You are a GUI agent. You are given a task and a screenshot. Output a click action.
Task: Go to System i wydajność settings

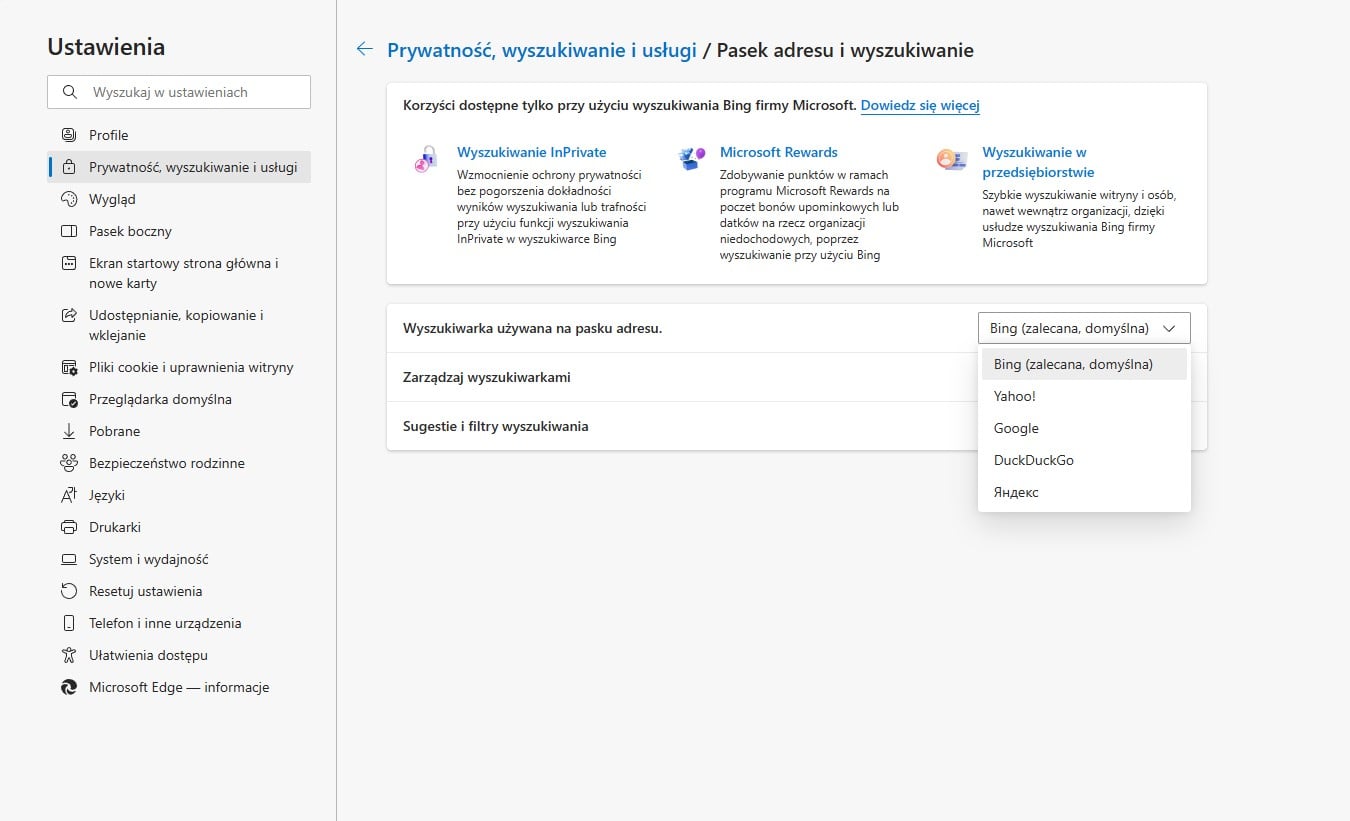coord(148,559)
